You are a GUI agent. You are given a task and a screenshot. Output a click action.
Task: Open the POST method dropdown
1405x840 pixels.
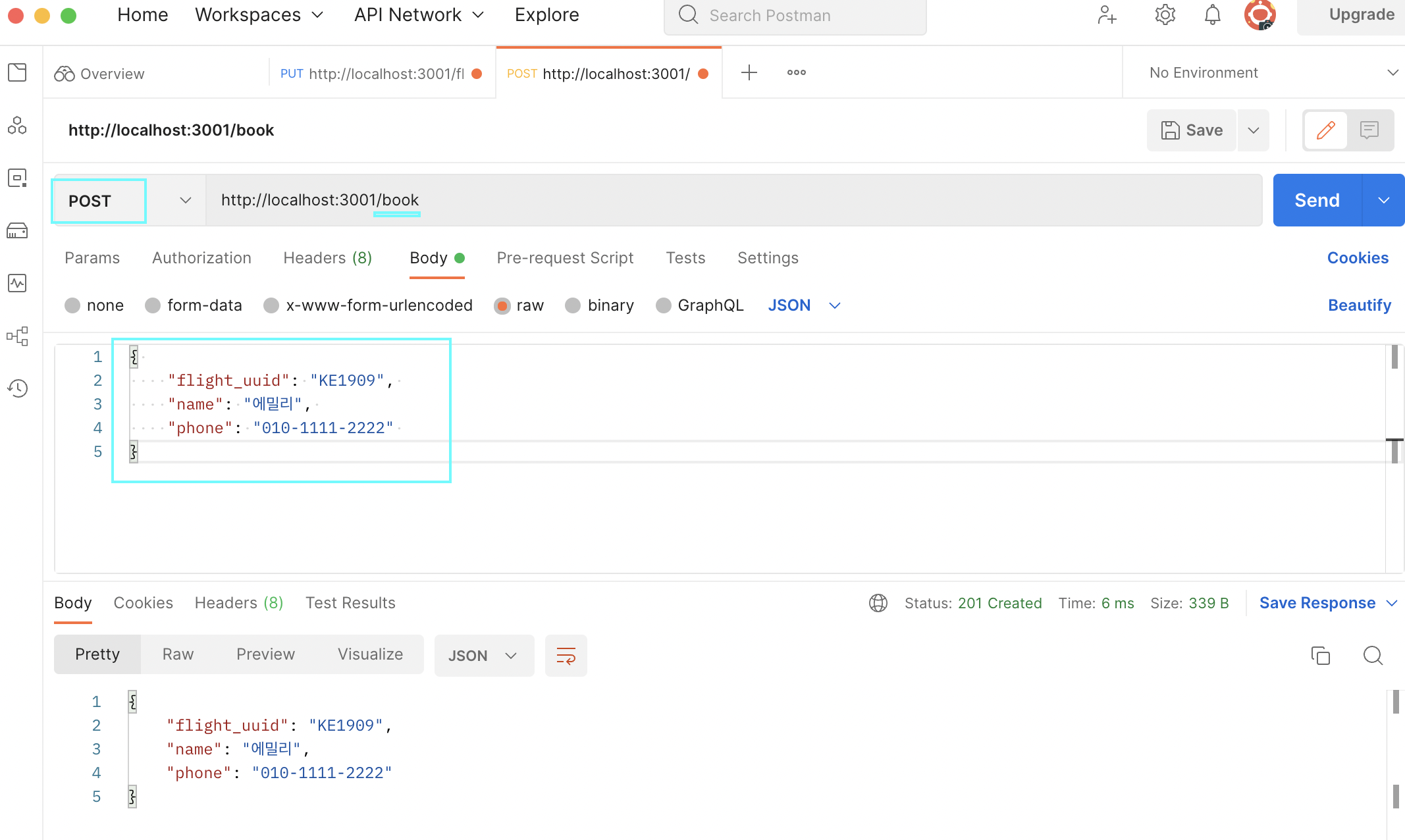pyautogui.click(x=185, y=200)
